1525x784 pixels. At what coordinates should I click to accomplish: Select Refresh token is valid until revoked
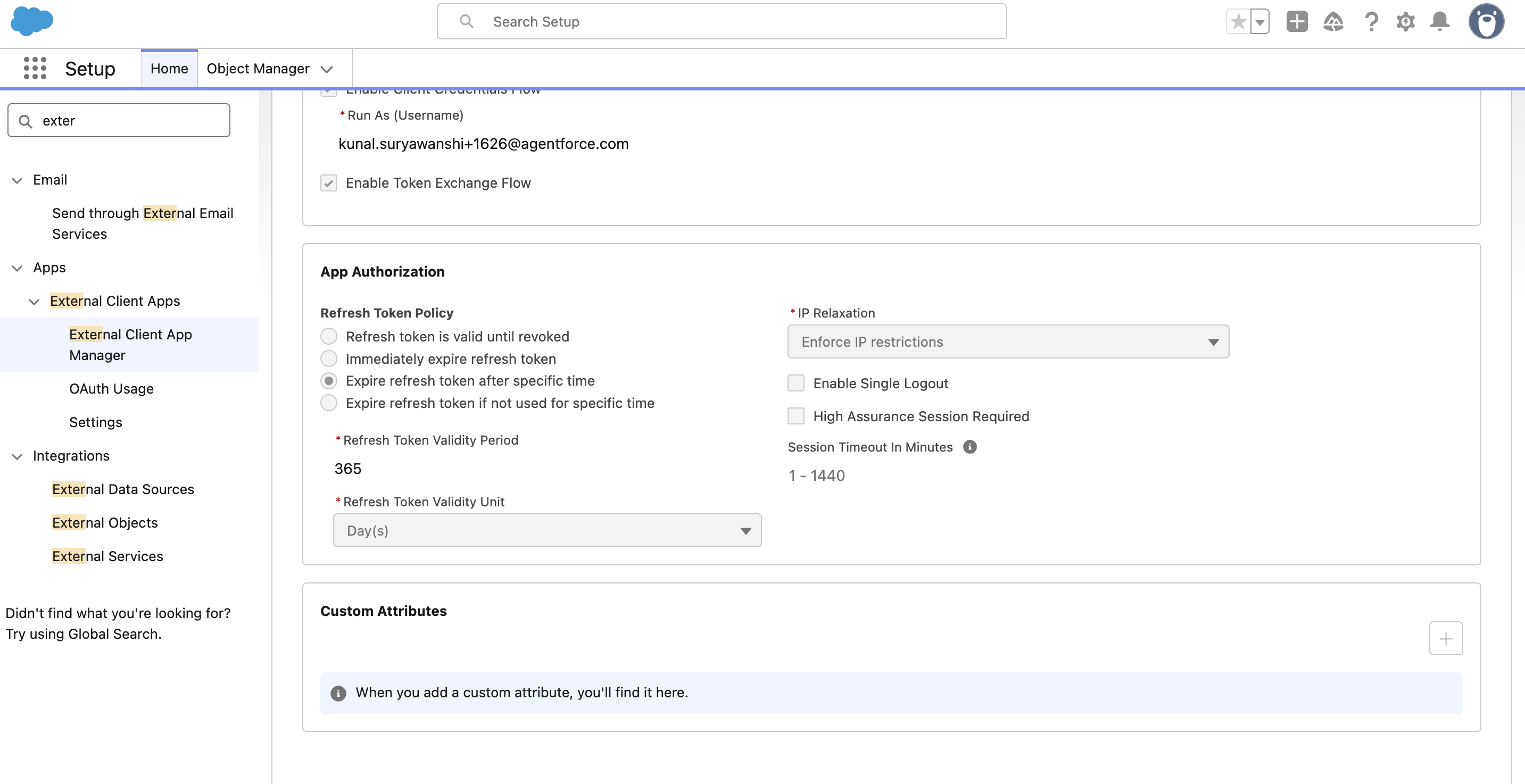pyautogui.click(x=328, y=337)
